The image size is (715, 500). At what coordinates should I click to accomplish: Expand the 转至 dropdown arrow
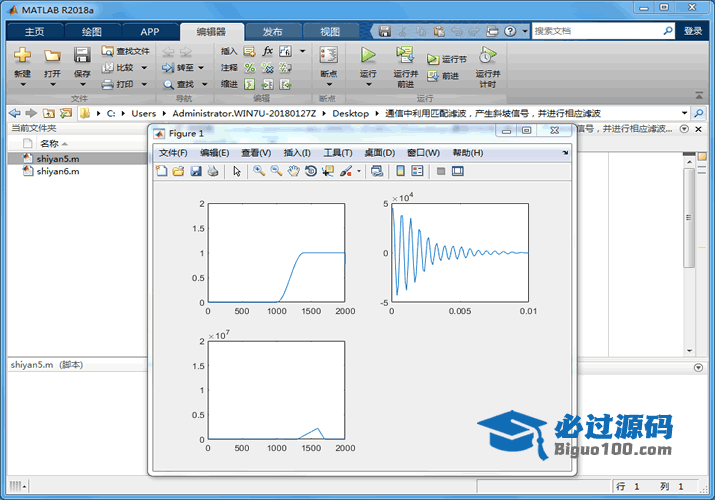click(x=201, y=68)
